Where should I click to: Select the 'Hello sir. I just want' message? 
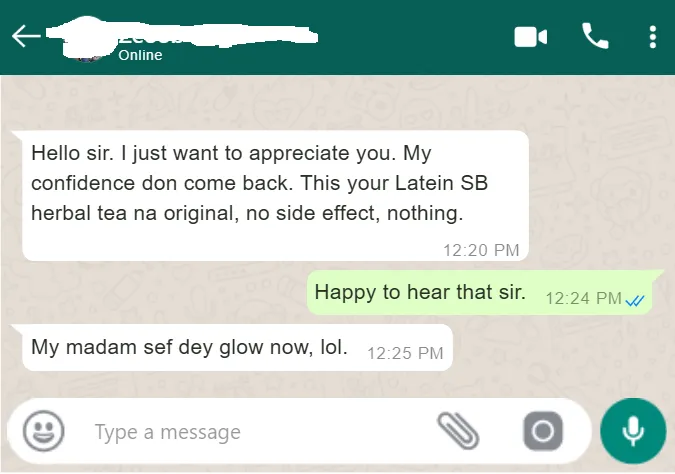click(276, 195)
